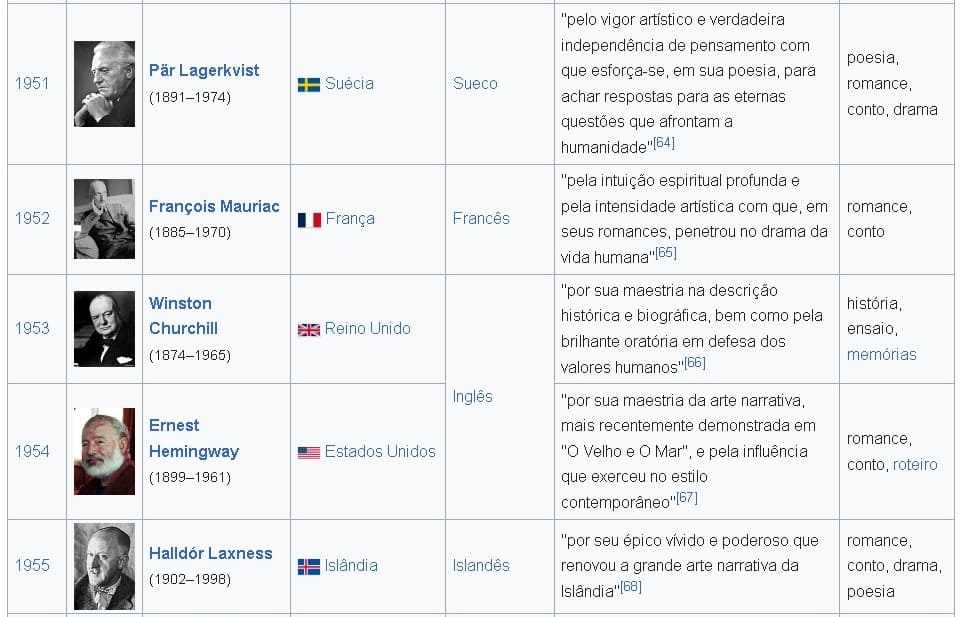Open the year 1952 link
Screen dimensions: 960x617
(x=32, y=218)
